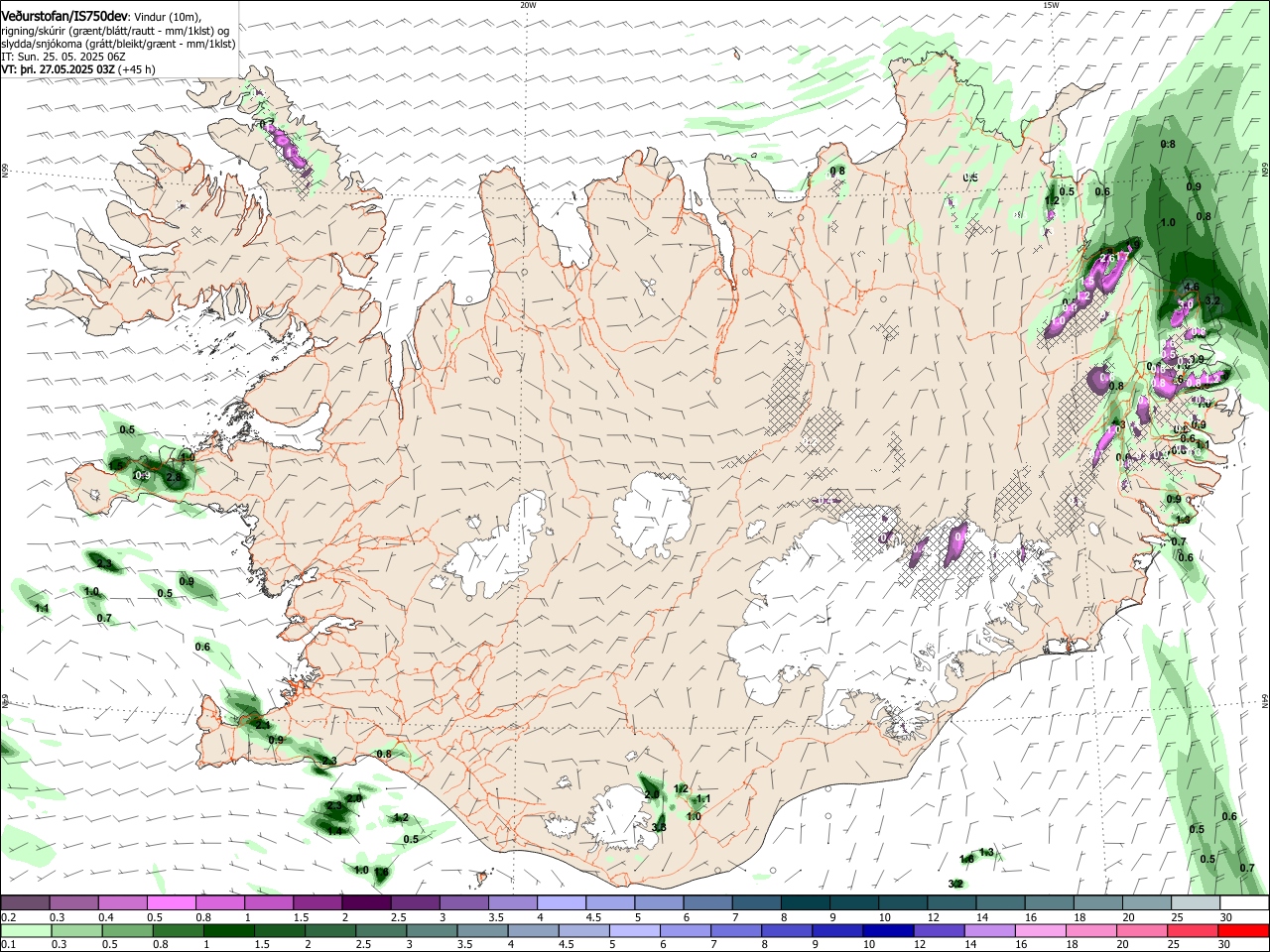Screen dimensions: 1270x952
Task: Click top-row swatch between 3 and 3.5
Action: 463,903
